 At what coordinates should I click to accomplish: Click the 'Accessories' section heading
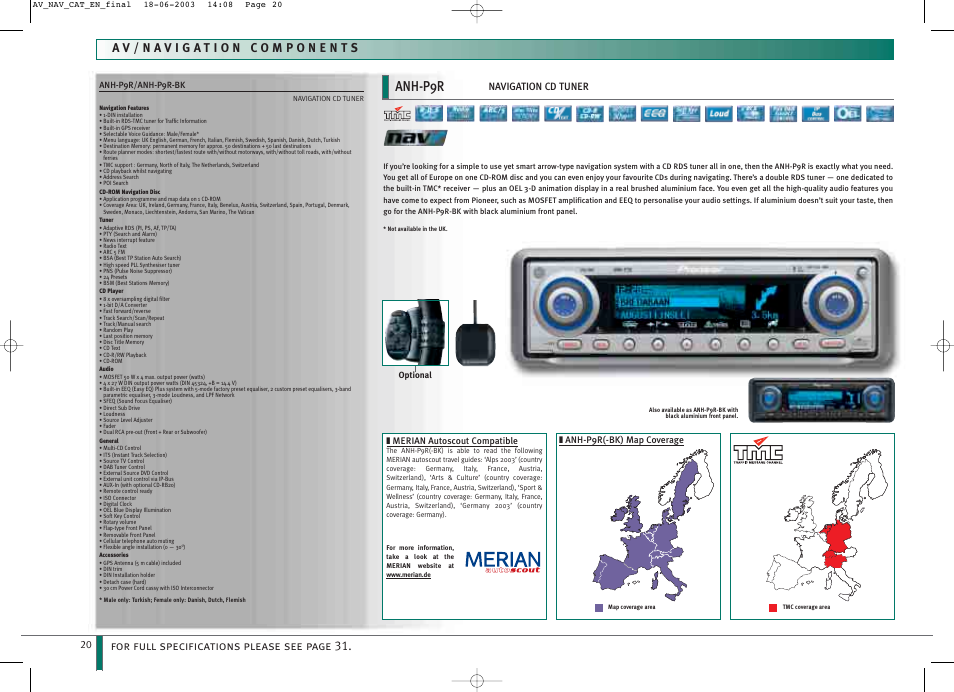pos(114,555)
